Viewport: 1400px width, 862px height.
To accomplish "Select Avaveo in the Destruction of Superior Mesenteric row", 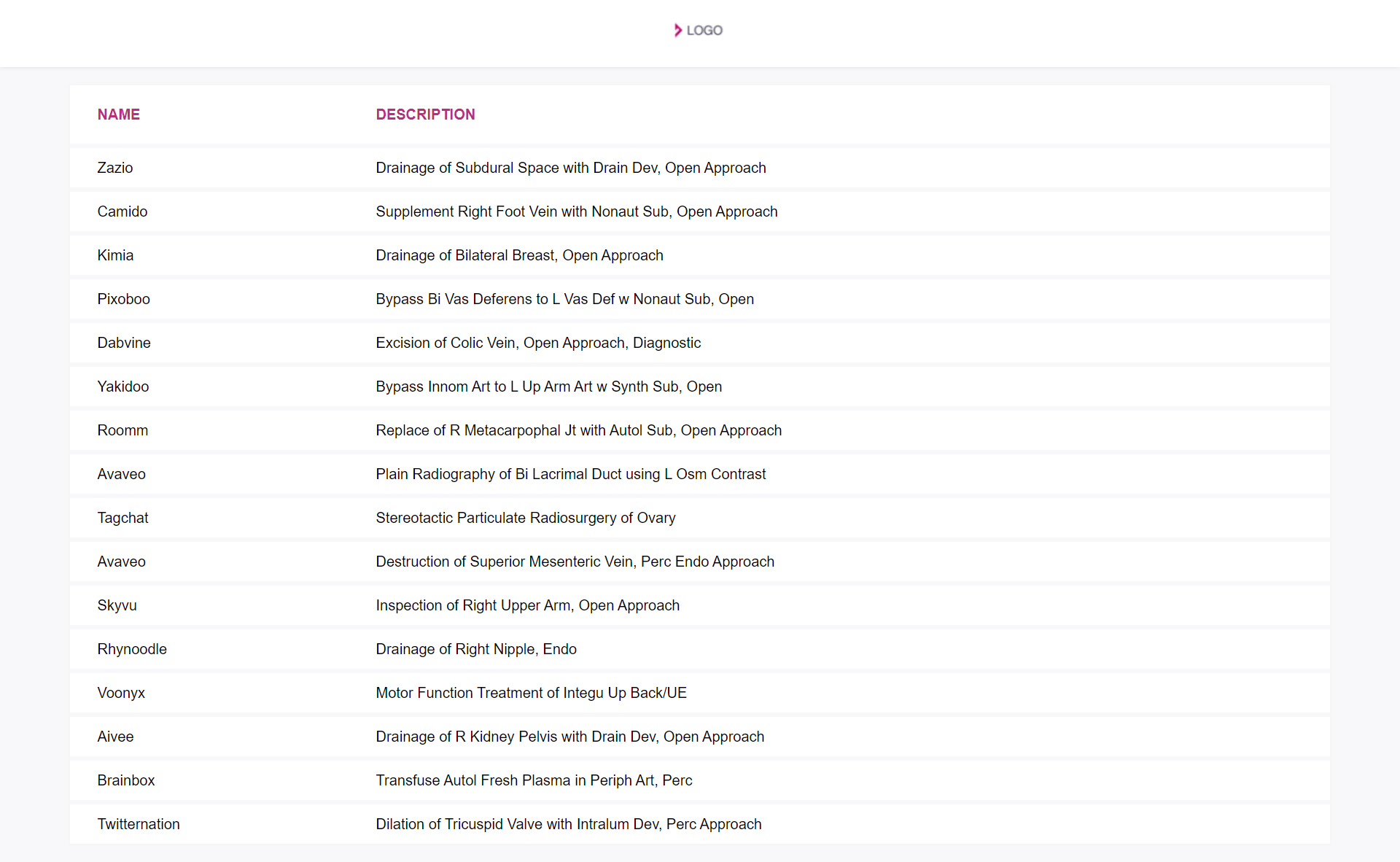I will click(x=122, y=562).
